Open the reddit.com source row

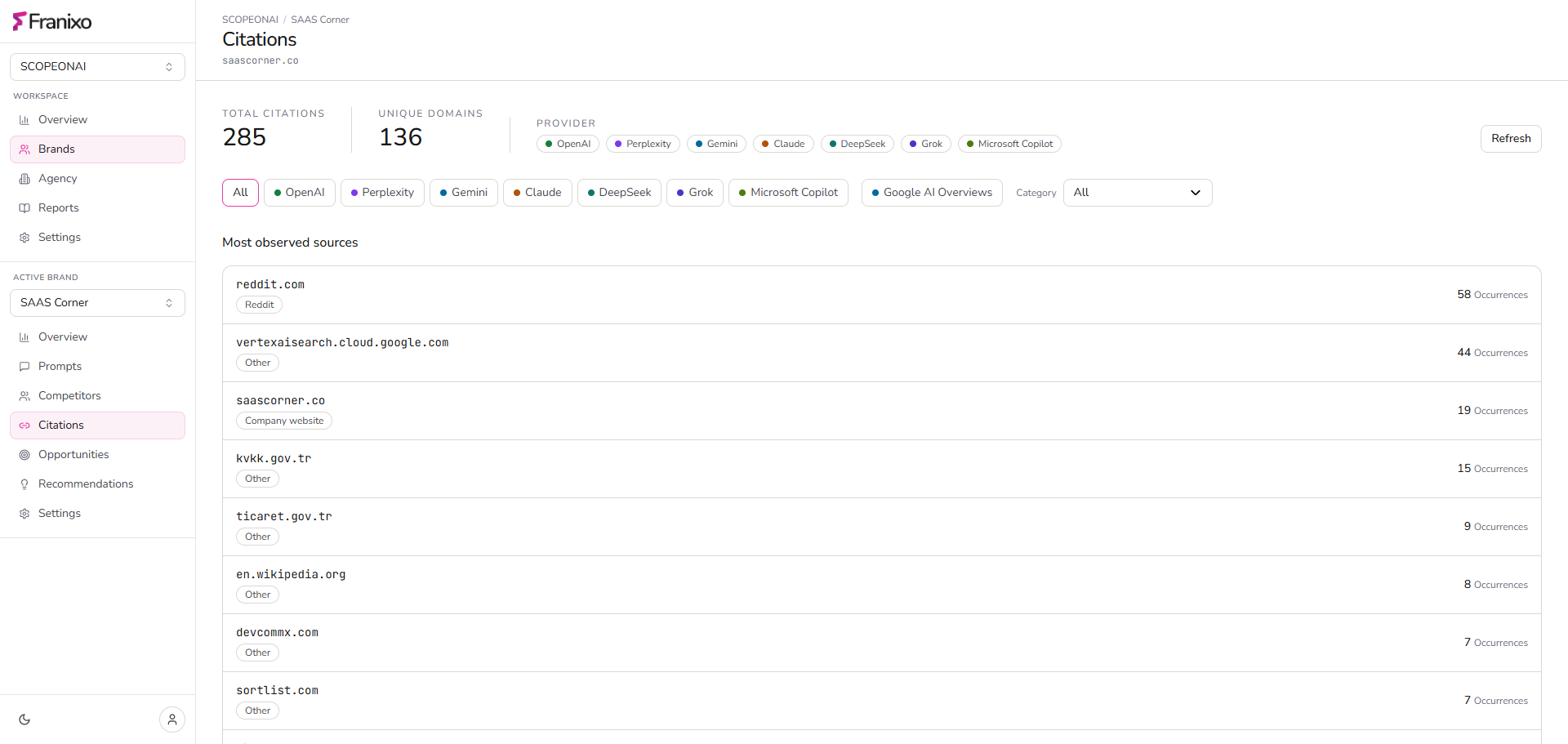click(x=882, y=295)
